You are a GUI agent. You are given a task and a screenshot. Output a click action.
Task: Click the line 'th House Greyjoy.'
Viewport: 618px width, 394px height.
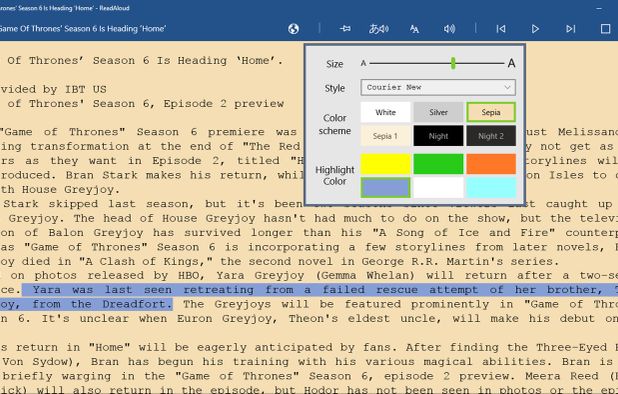point(60,190)
